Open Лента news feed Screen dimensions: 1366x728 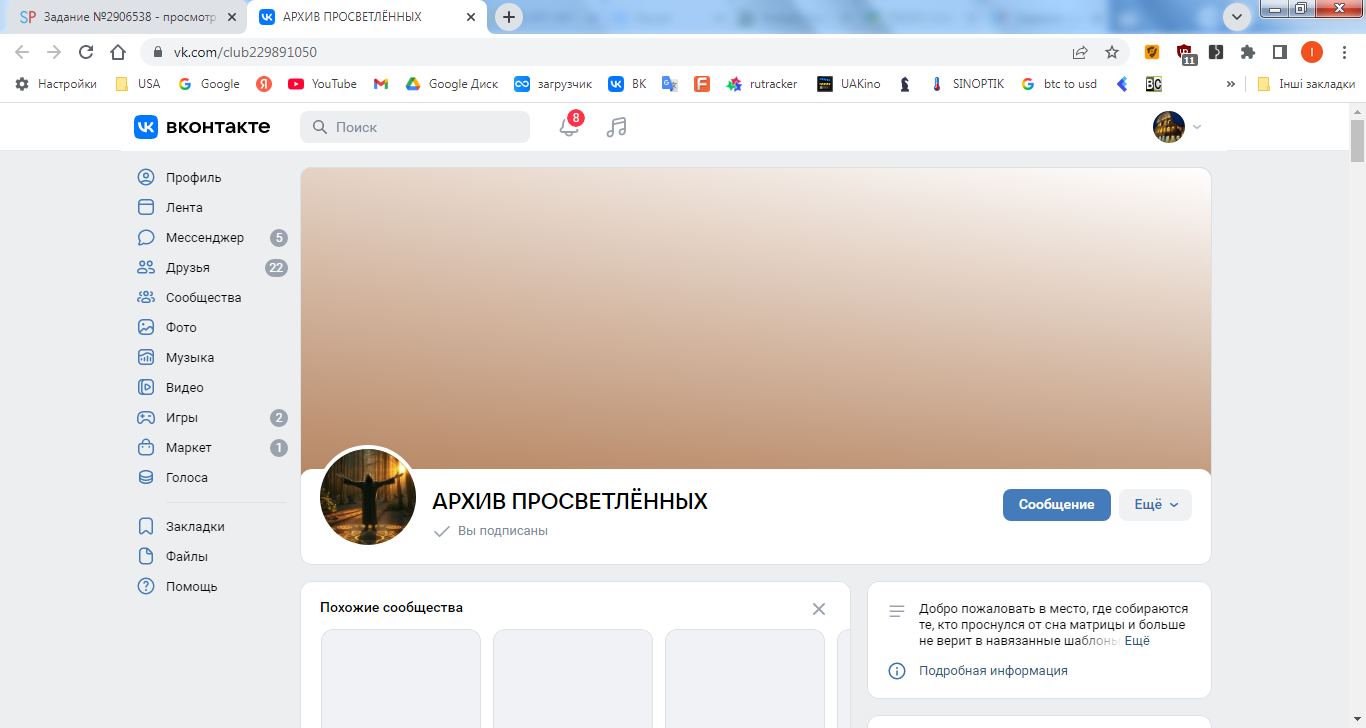pyautogui.click(x=184, y=208)
